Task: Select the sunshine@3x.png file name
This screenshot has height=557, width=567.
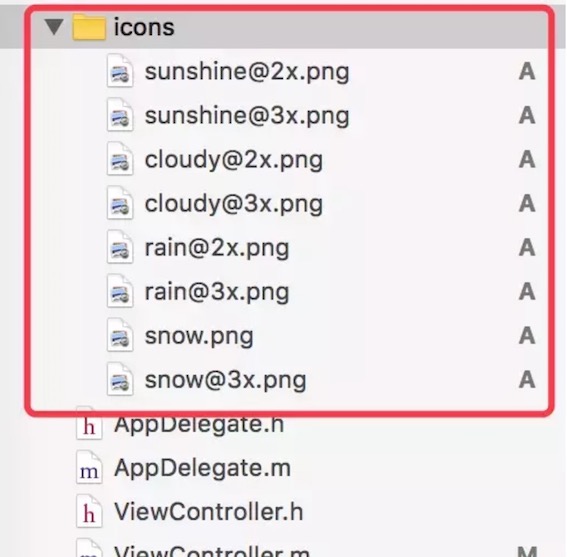Action: pyautogui.click(x=247, y=116)
